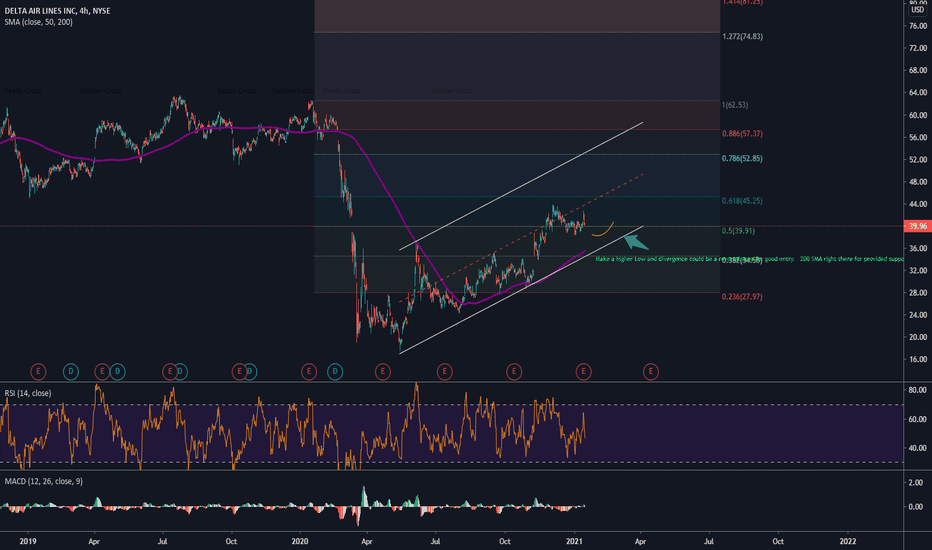Viewport: 932px width, 550px height.
Task: Open the earnings E marker at April 2019
Action: (102, 372)
